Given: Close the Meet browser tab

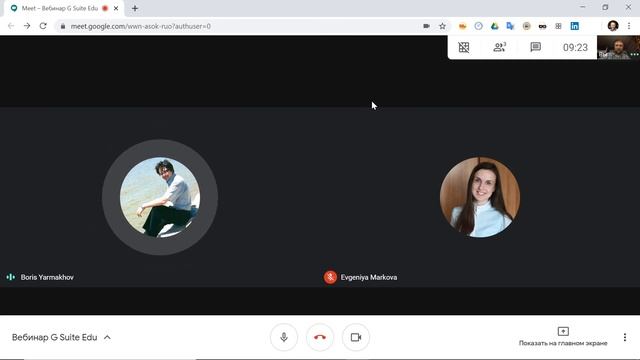Looking at the screenshot, I should click(116, 8).
